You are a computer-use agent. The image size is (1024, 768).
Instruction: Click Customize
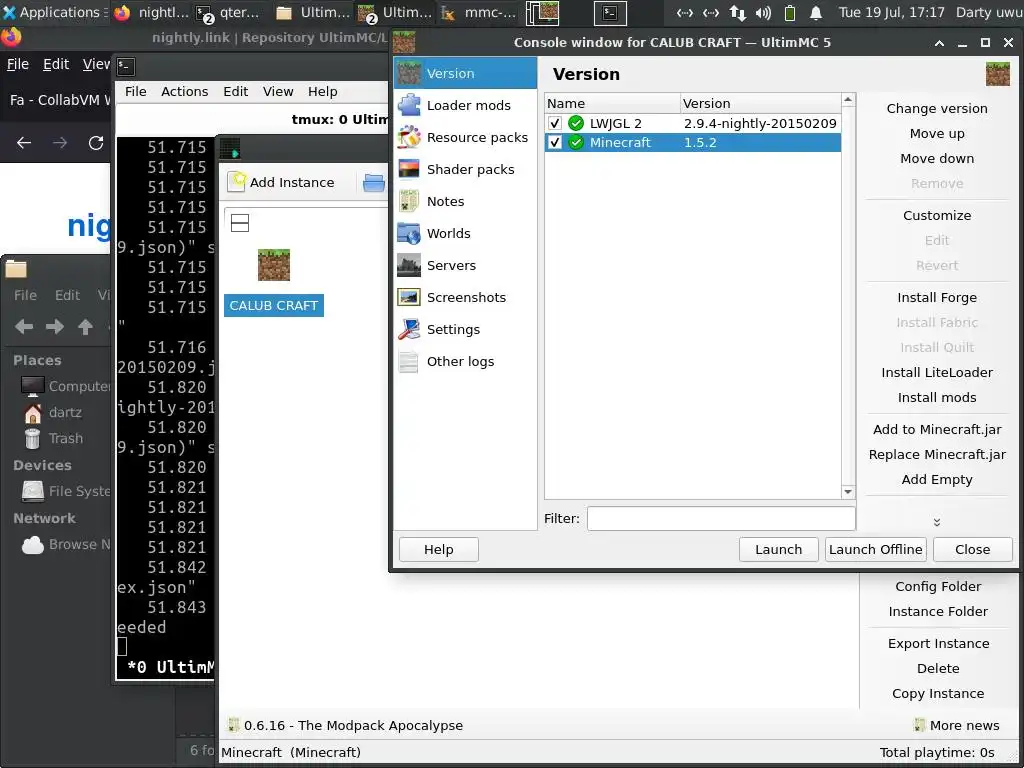click(937, 216)
